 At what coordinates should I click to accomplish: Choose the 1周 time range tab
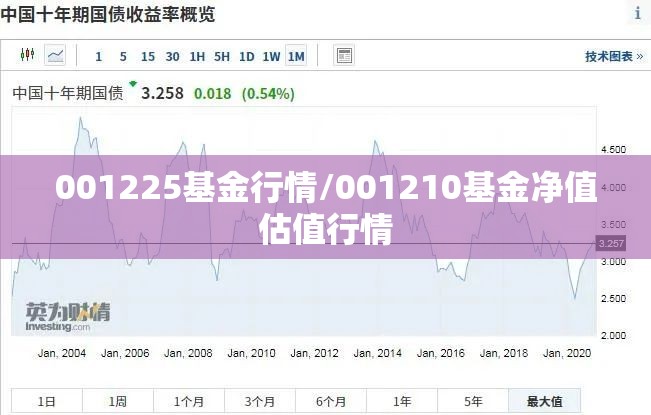[x=118, y=401]
